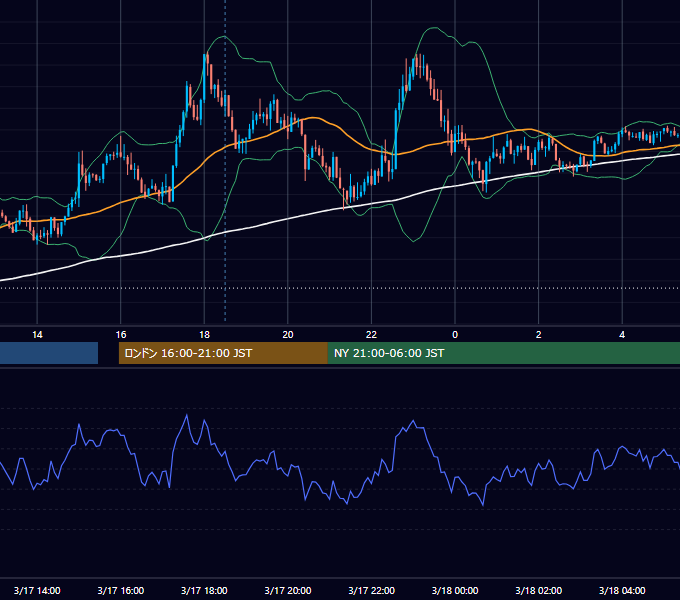Click the 3/18 04:00 time label
Viewport: 680px width, 600px height.
tap(622, 590)
